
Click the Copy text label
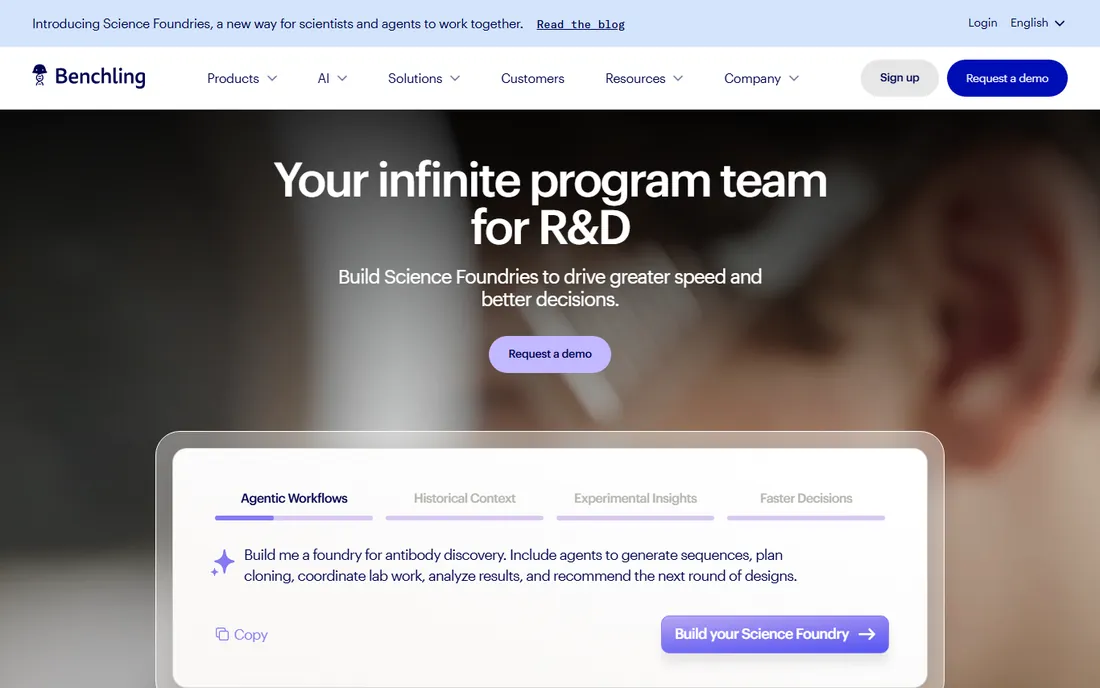click(x=250, y=635)
